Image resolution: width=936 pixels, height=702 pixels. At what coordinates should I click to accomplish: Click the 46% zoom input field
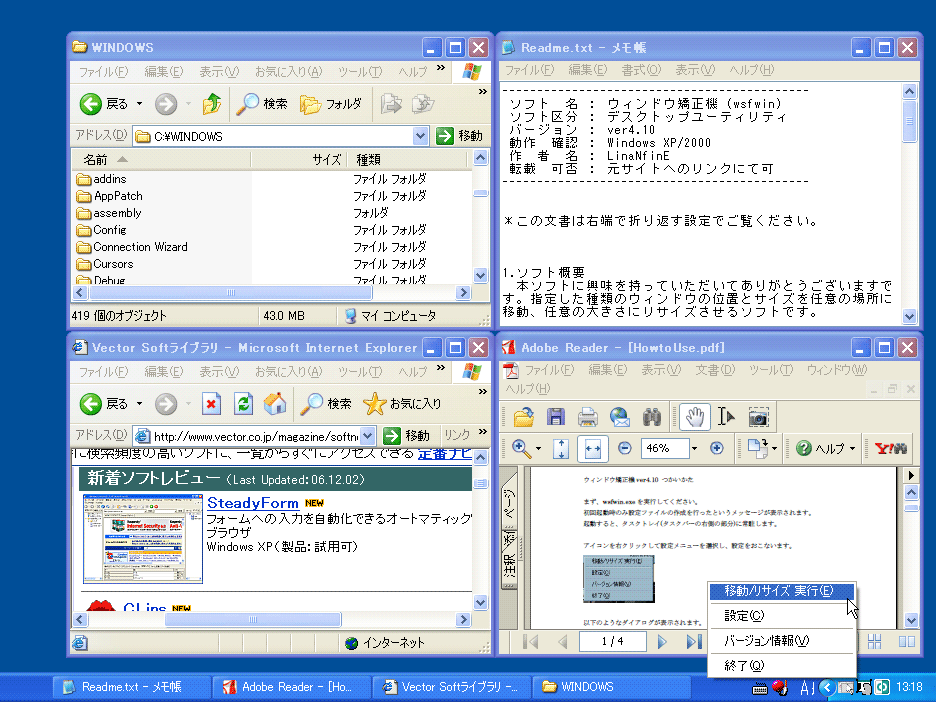point(665,448)
